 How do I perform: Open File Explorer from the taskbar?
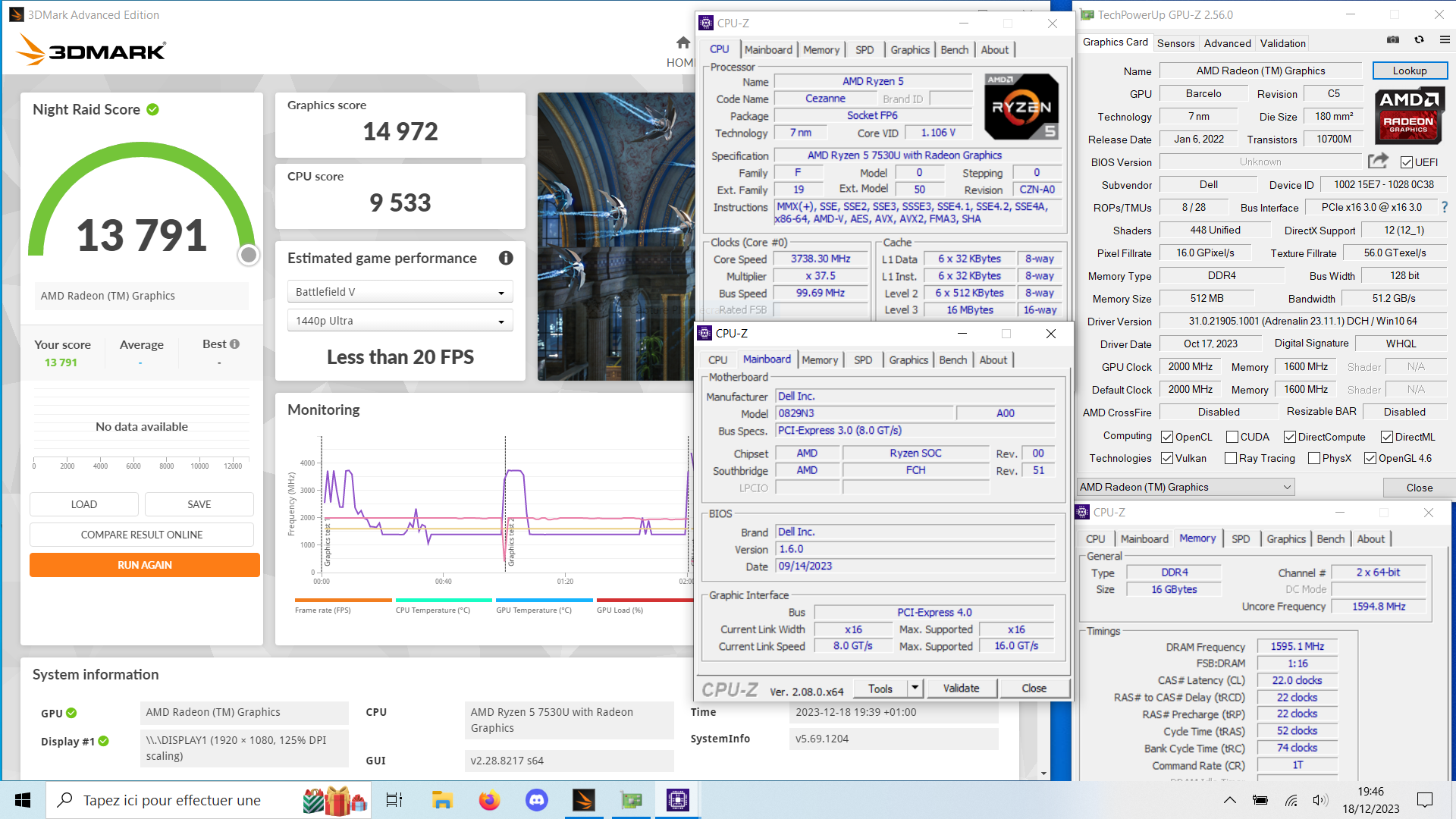point(442,800)
